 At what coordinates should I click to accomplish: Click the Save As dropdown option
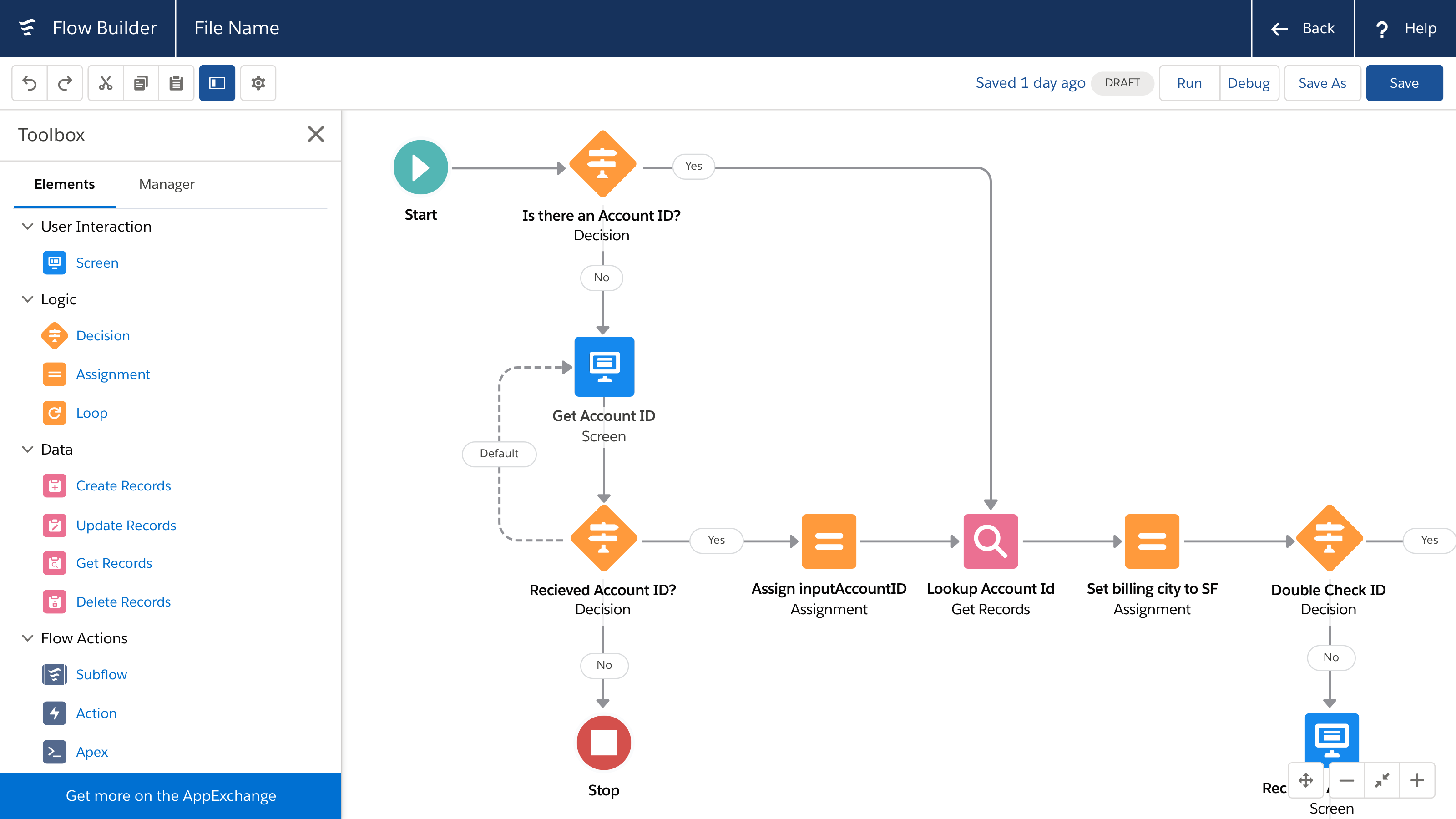1322,82
